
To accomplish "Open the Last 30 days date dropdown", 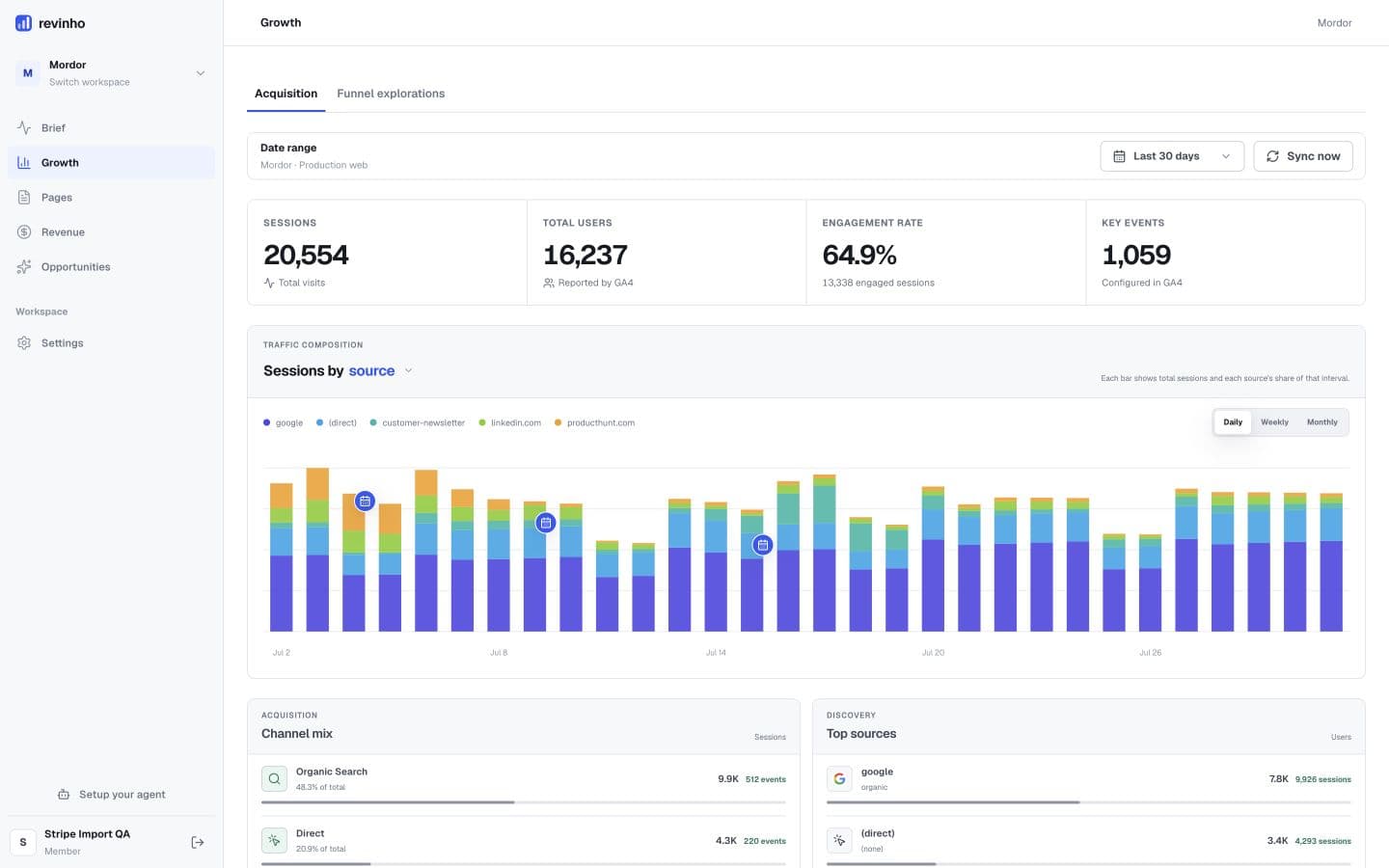I will pos(1172,156).
